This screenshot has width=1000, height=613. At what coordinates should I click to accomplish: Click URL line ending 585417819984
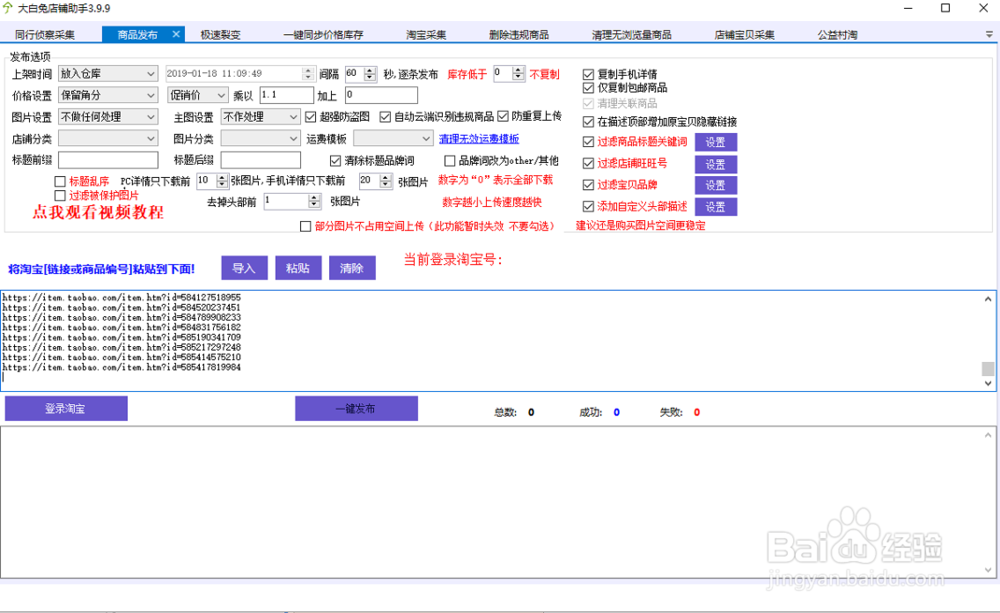coord(121,367)
